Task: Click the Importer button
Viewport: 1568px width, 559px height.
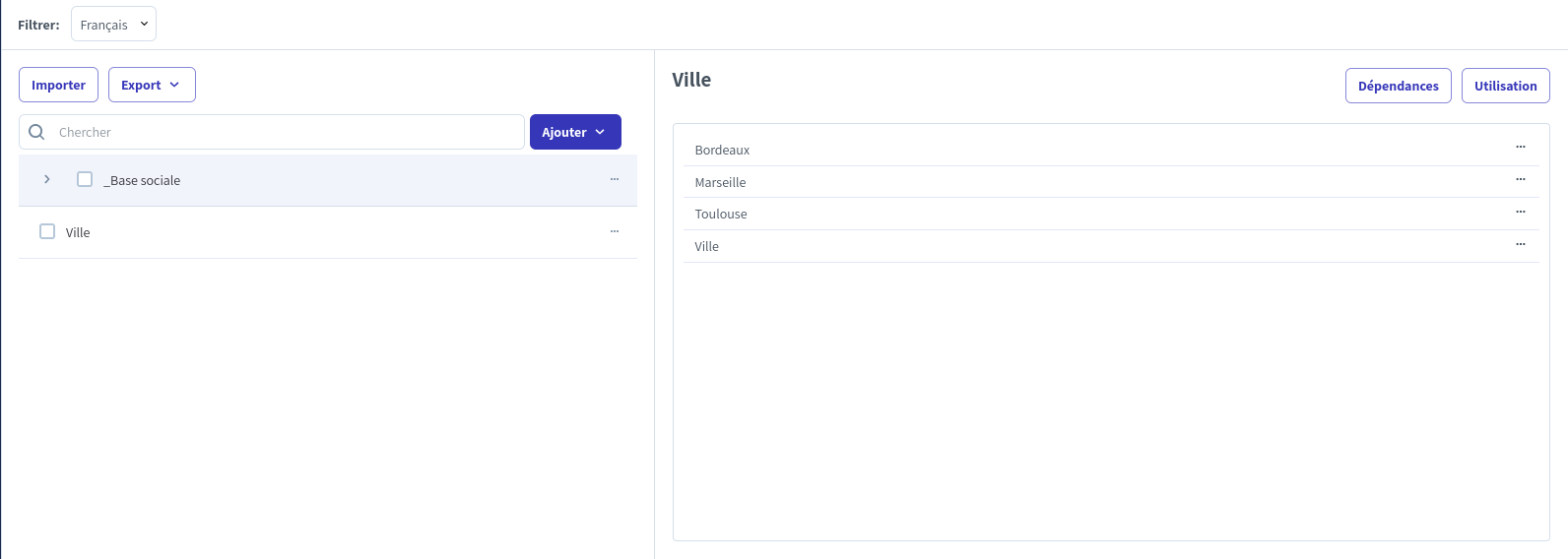Action: (58, 85)
